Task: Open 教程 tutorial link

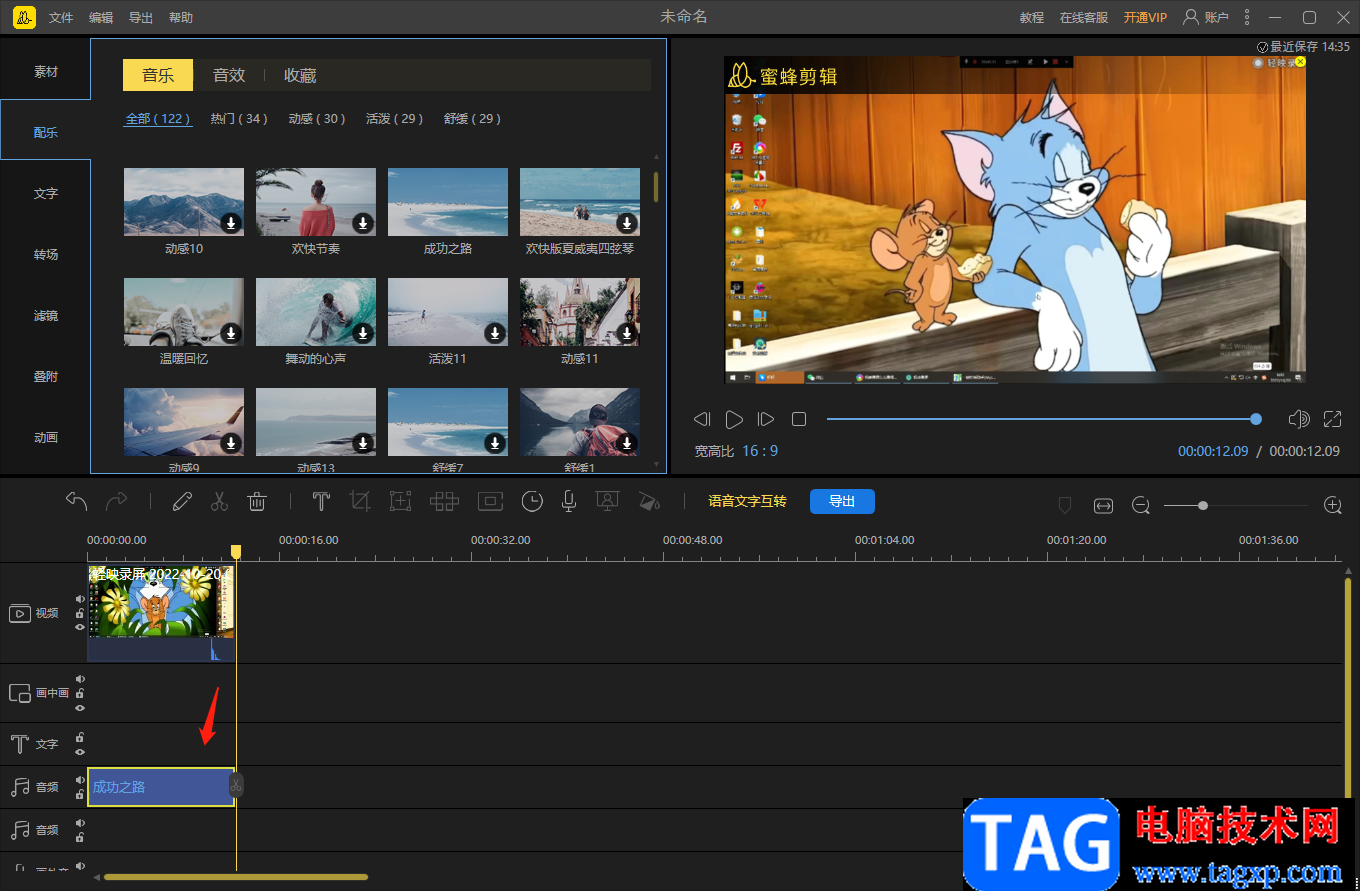Action: click(x=1032, y=17)
